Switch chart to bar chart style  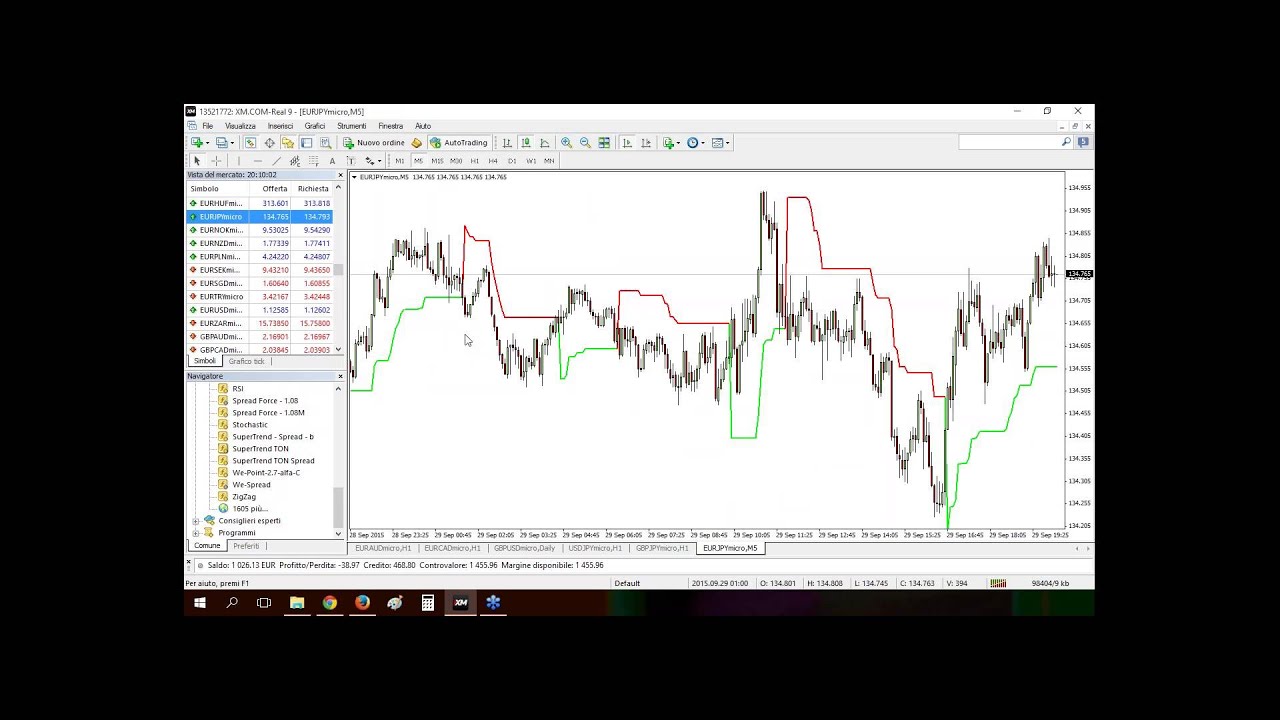(x=507, y=143)
